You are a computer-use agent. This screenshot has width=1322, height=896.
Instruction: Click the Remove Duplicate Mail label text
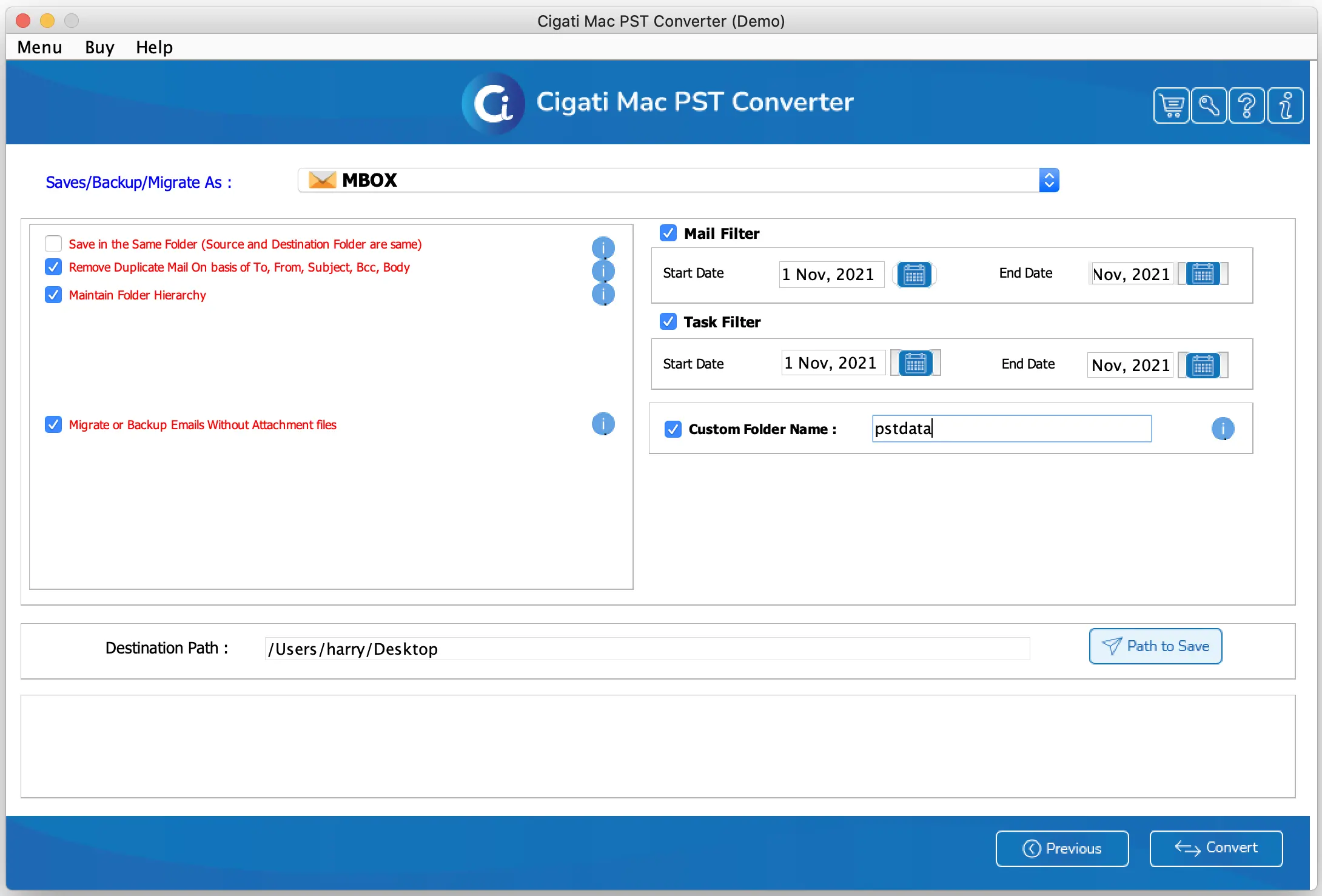click(x=240, y=267)
